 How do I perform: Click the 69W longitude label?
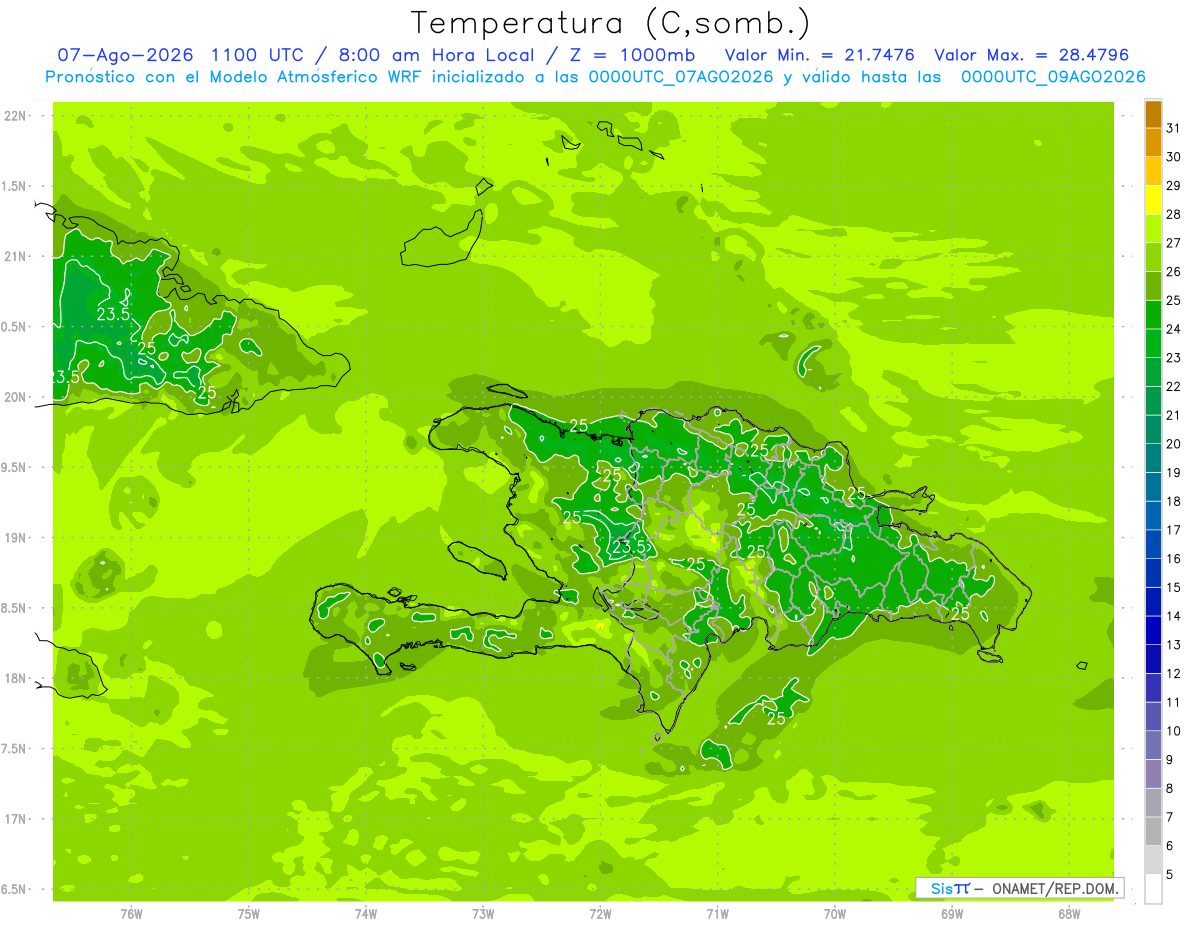click(x=952, y=914)
